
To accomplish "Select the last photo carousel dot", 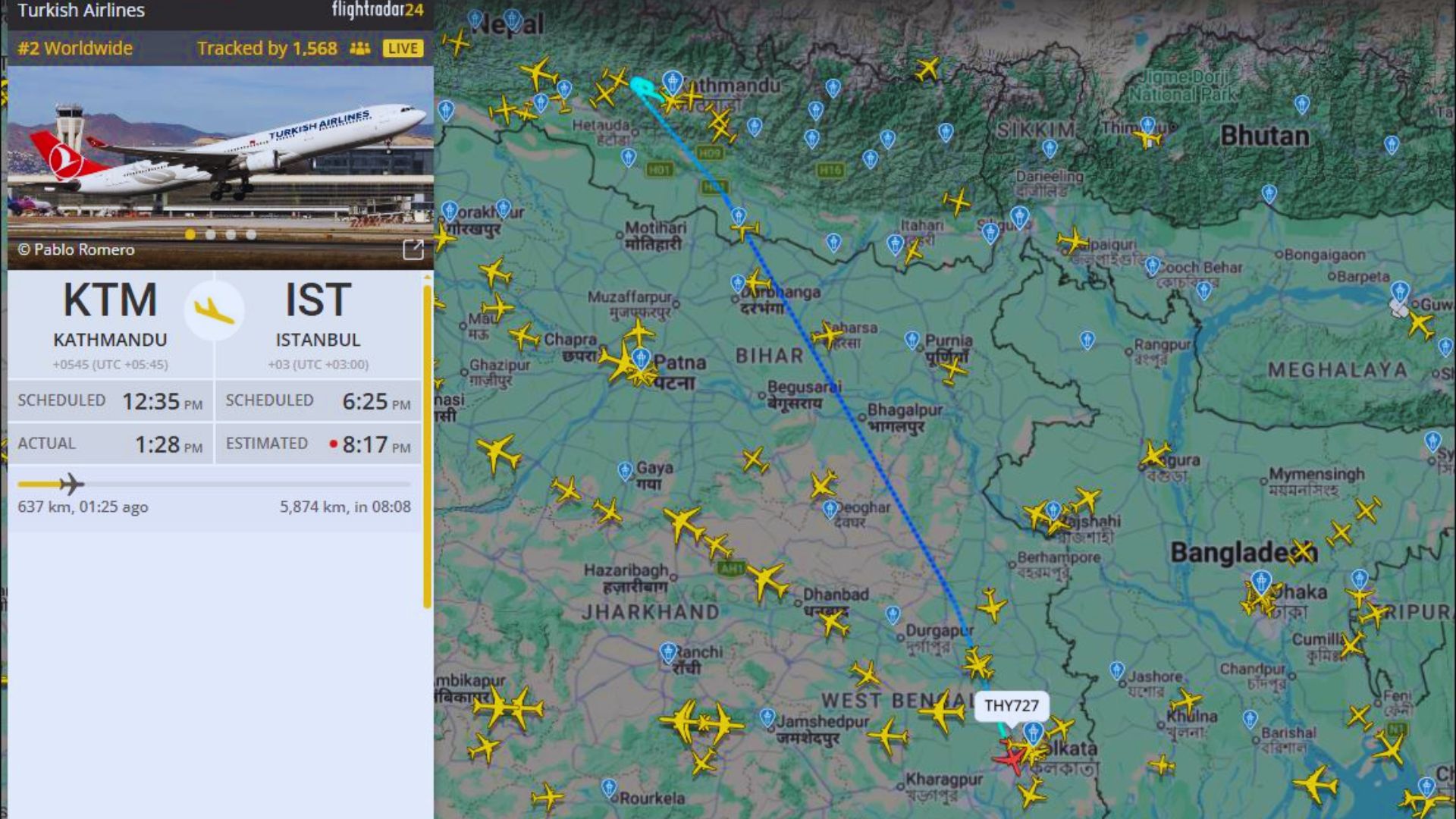I will click(x=251, y=234).
